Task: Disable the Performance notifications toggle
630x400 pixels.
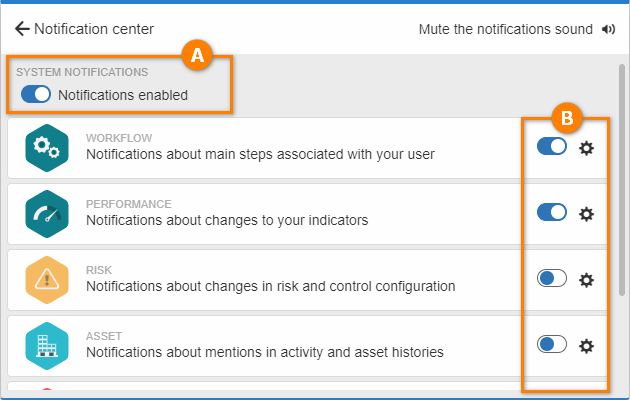Action: point(552,212)
